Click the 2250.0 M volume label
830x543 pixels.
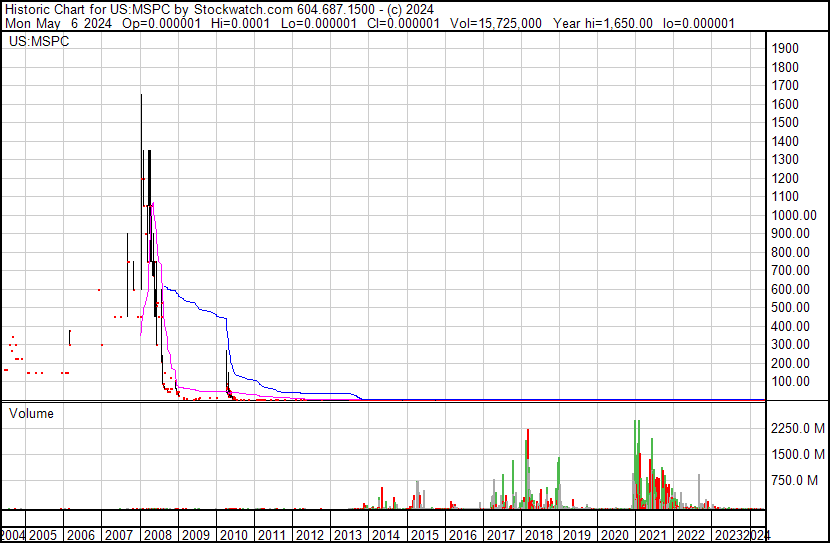[798, 428]
